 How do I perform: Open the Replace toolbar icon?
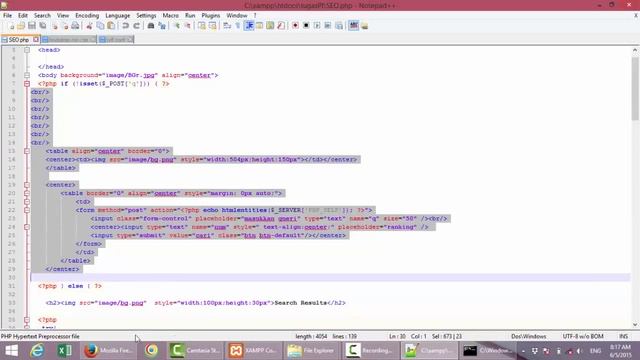[162, 26]
